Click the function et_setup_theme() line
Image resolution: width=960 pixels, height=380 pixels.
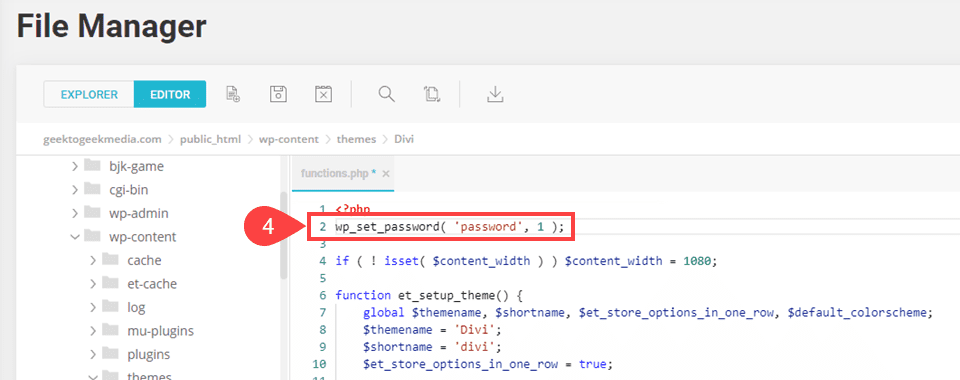click(x=429, y=295)
